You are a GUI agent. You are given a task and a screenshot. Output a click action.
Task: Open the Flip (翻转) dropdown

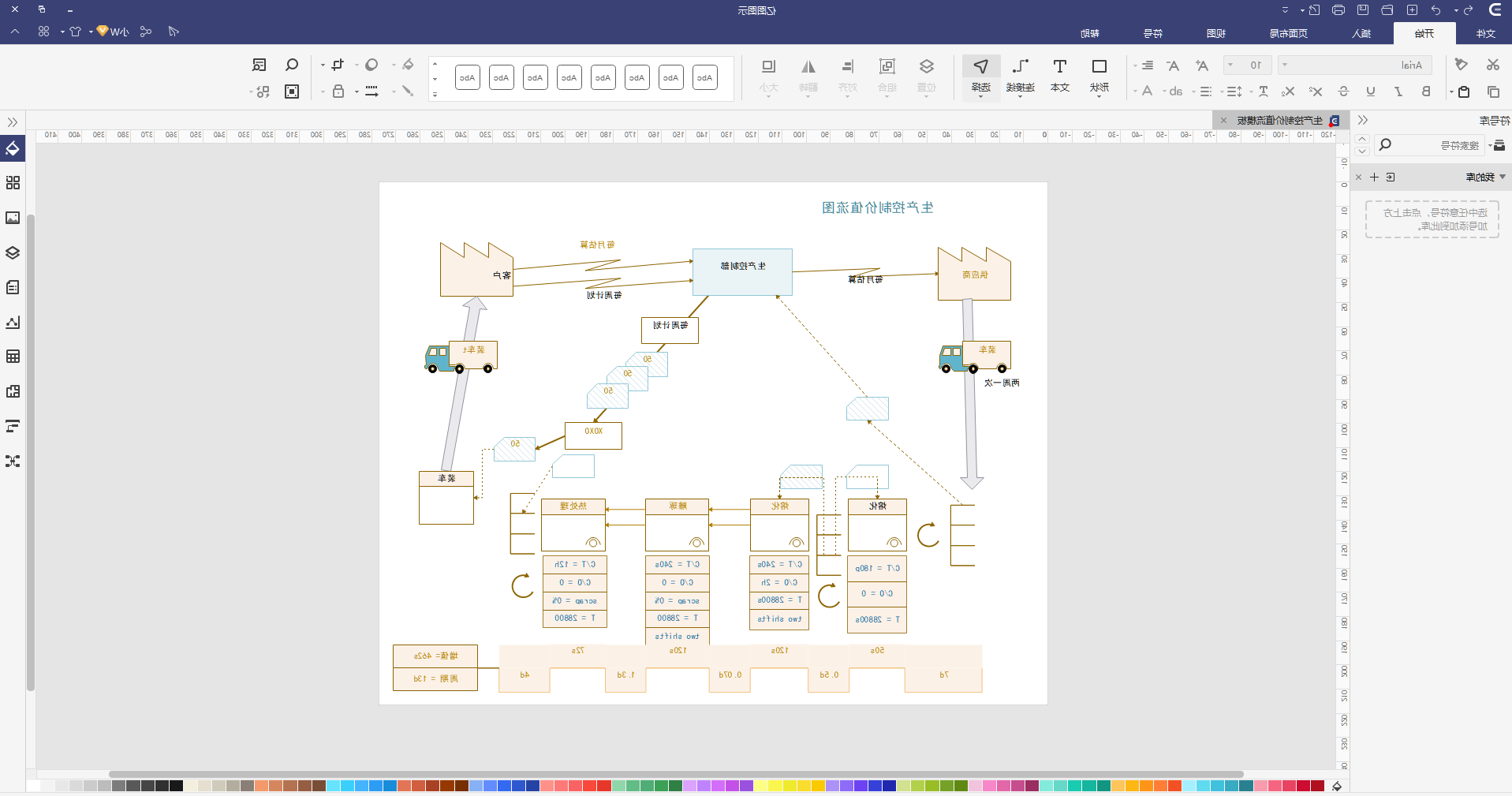point(808,77)
